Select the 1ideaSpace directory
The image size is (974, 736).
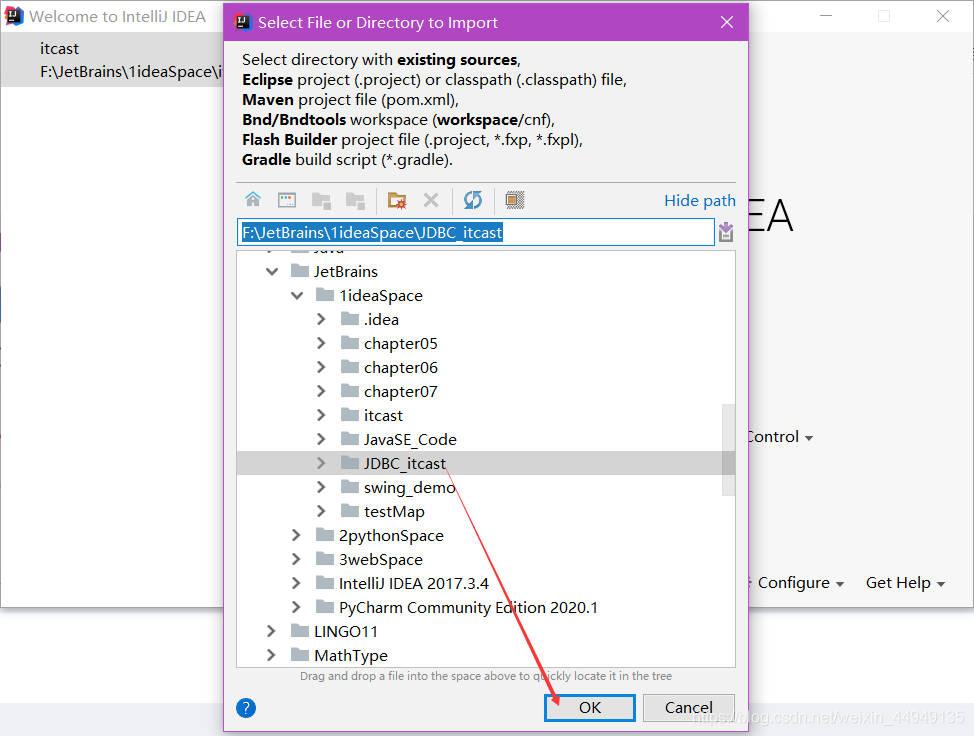(x=380, y=296)
